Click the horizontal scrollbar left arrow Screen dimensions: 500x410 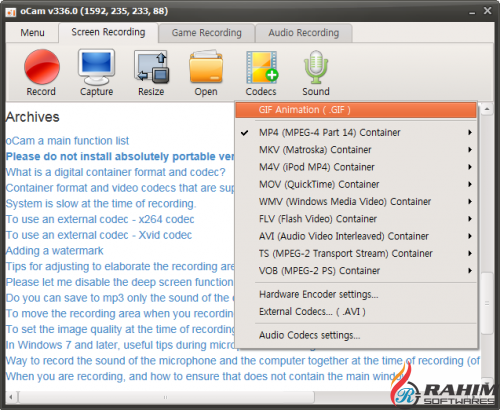tap(11, 397)
